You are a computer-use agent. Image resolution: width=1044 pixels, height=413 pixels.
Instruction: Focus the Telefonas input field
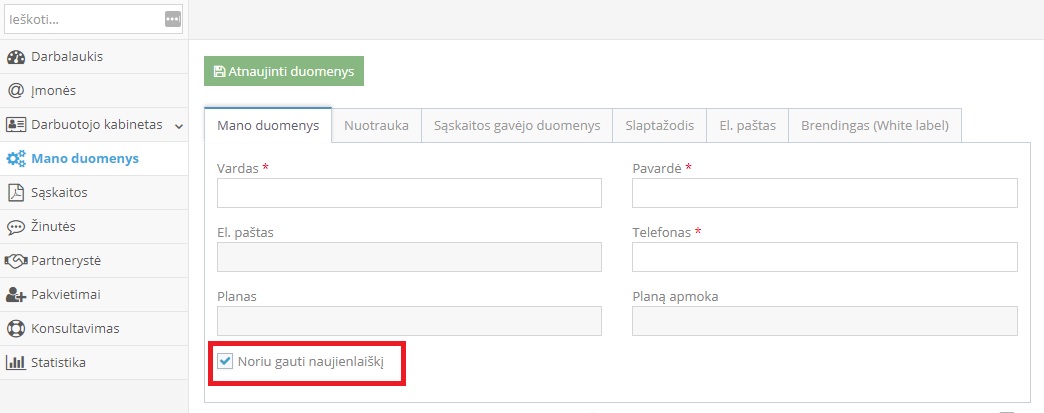click(x=824, y=257)
